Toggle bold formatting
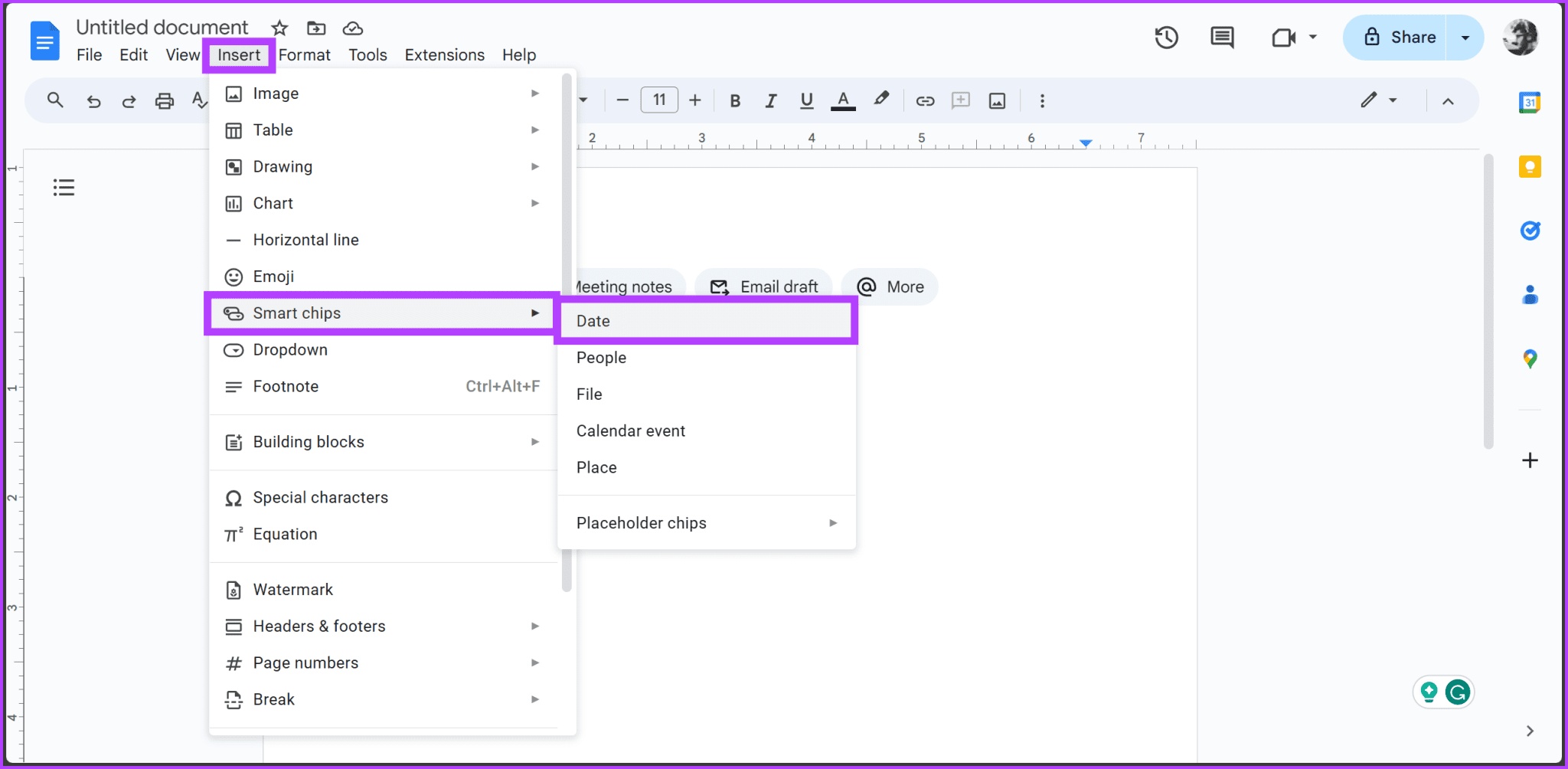The width and height of the screenshot is (1568, 769). [734, 100]
